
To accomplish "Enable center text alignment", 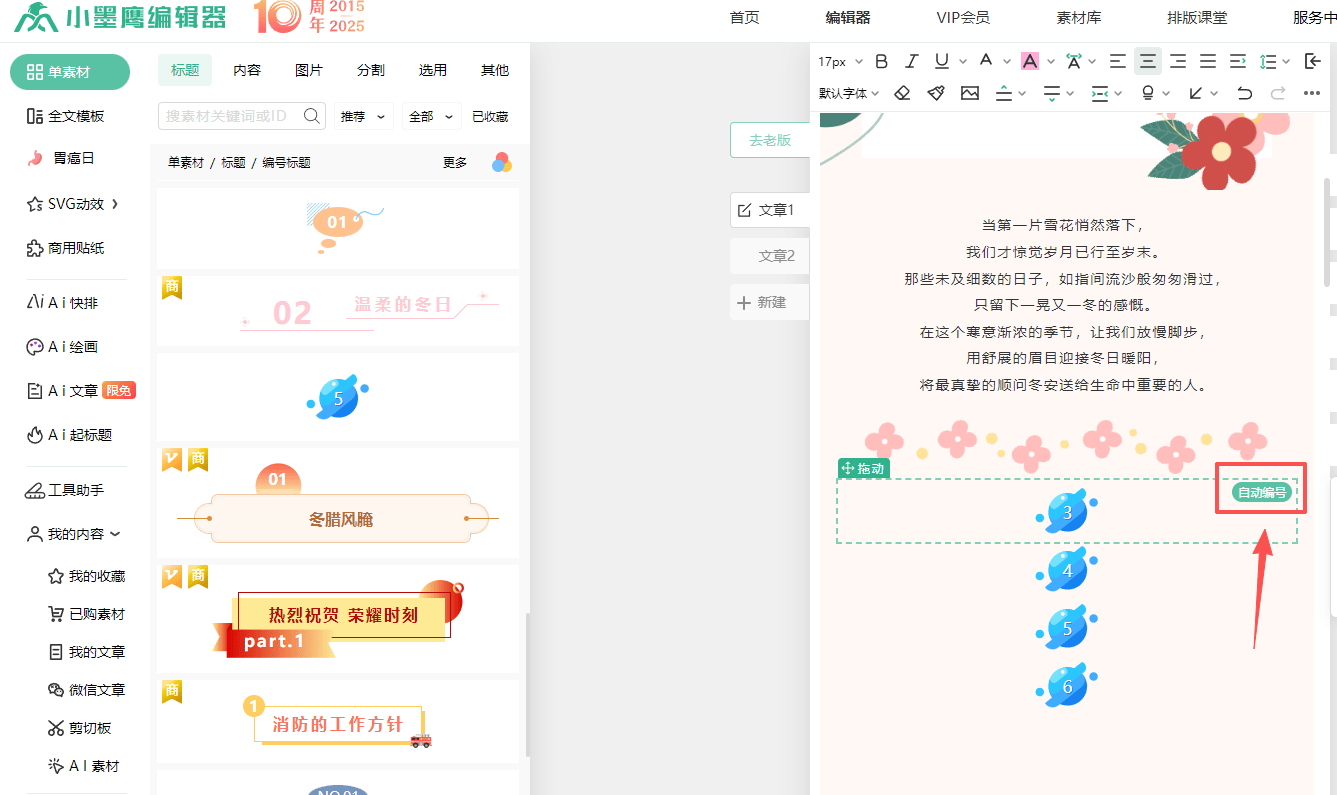I will 1148,61.
